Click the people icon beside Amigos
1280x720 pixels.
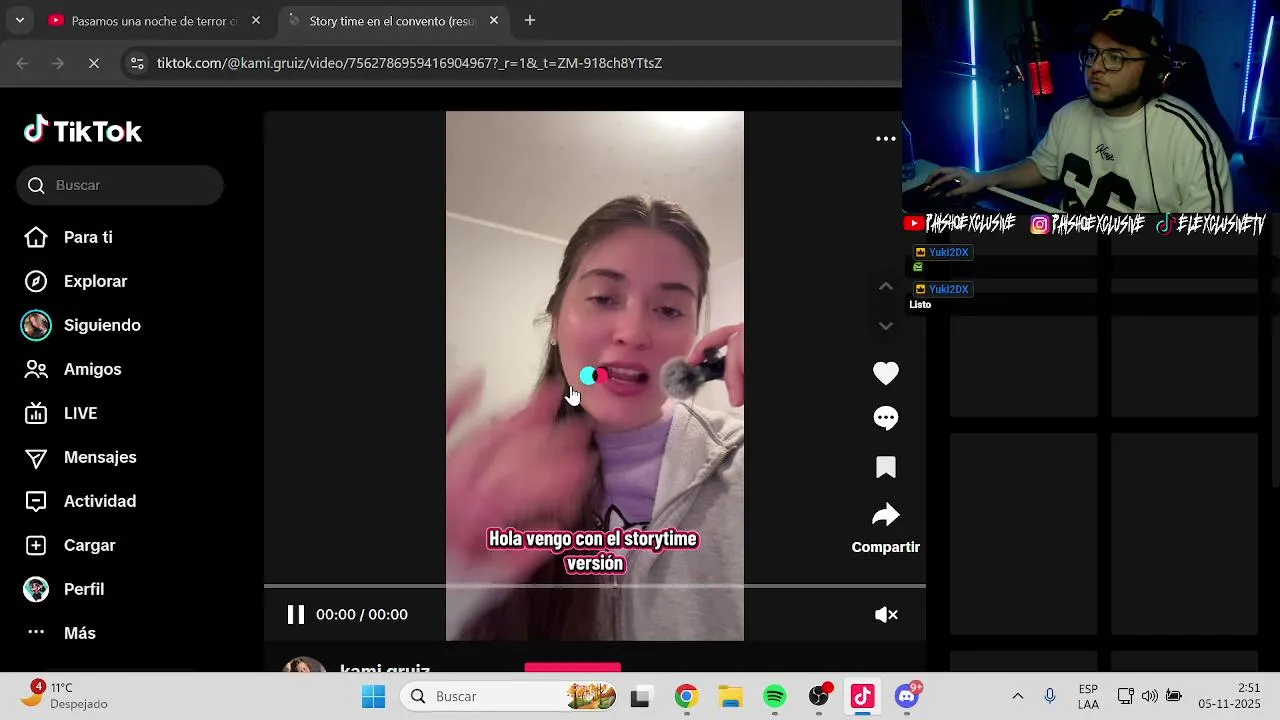(x=36, y=369)
